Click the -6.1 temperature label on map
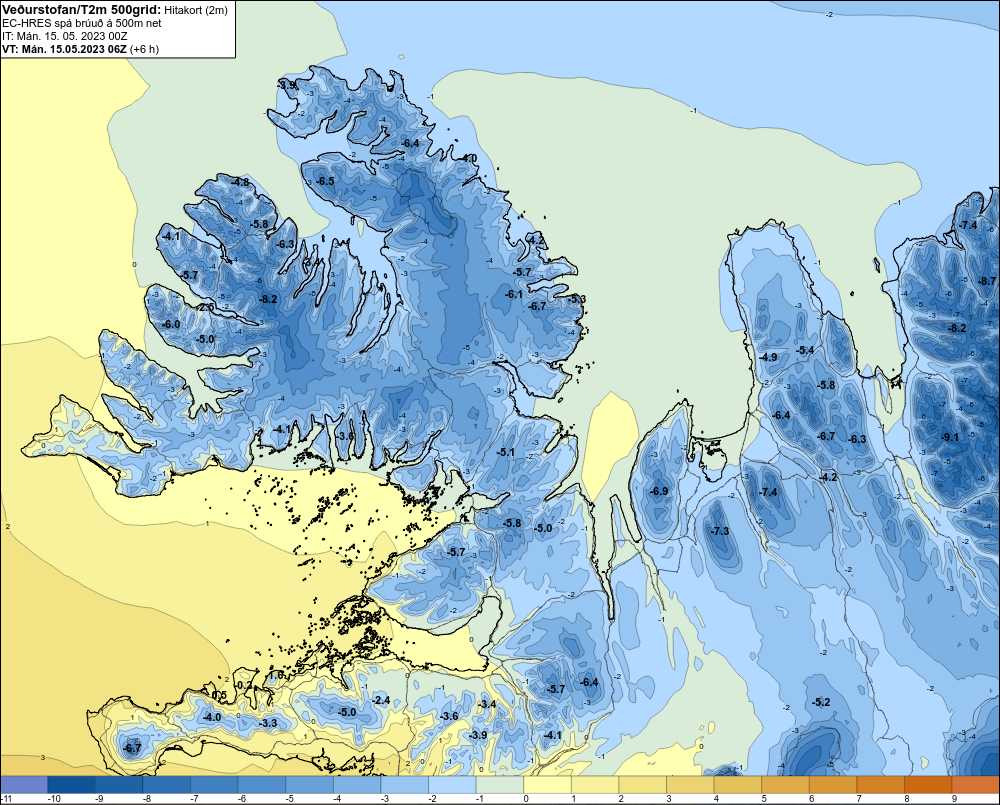Image resolution: width=1000 pixels, height=805 pixels. tap(514, 294)
